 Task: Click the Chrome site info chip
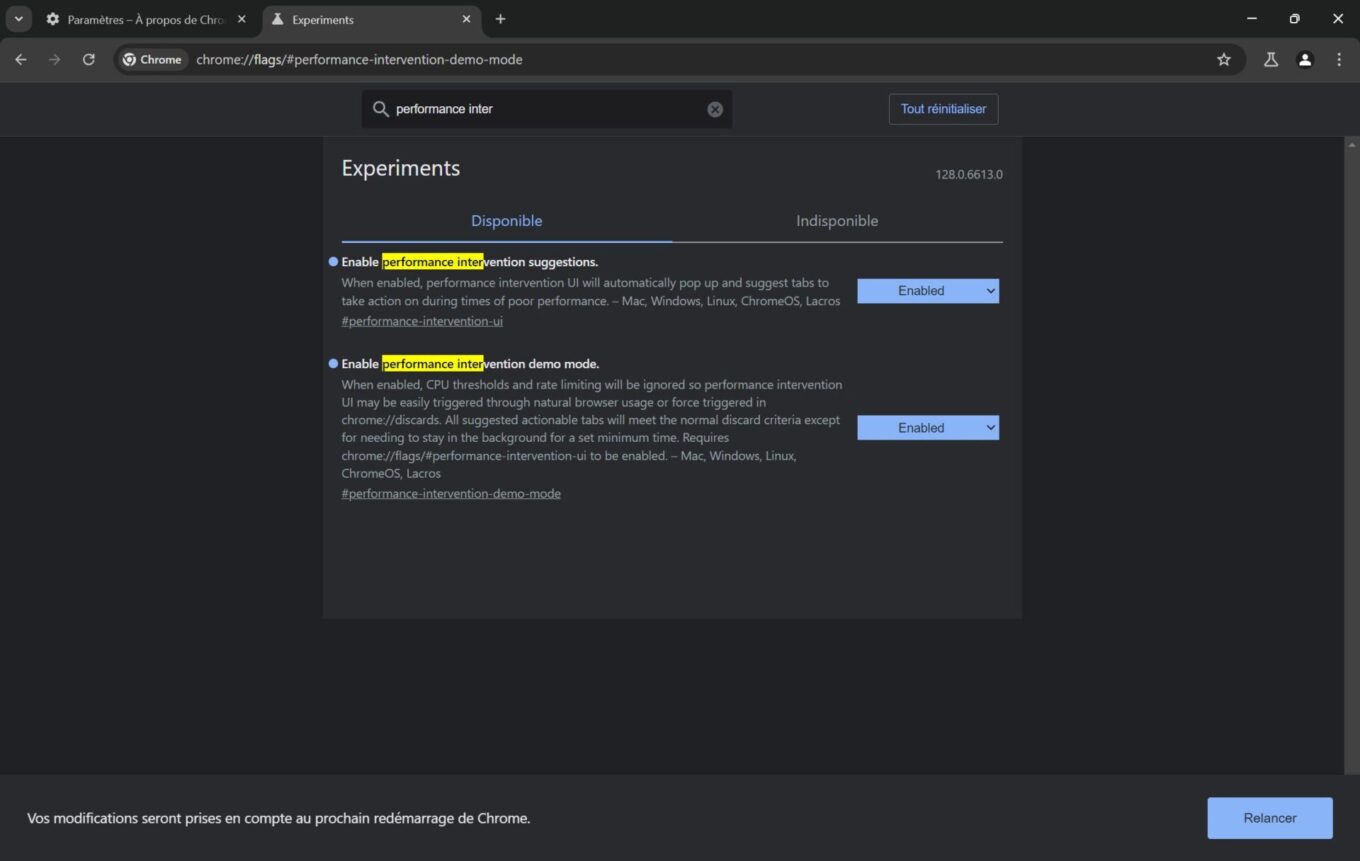tap(152, 60)
